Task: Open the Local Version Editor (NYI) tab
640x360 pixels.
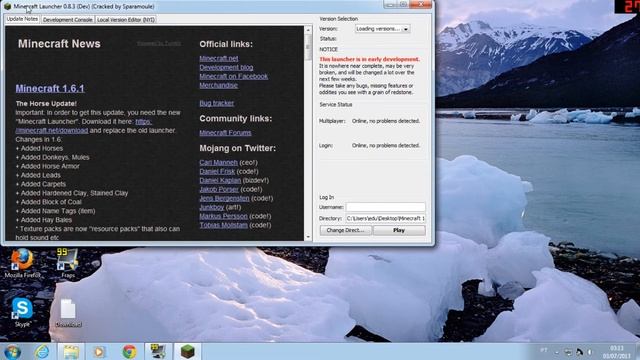Action: click(x=126, y=20)
